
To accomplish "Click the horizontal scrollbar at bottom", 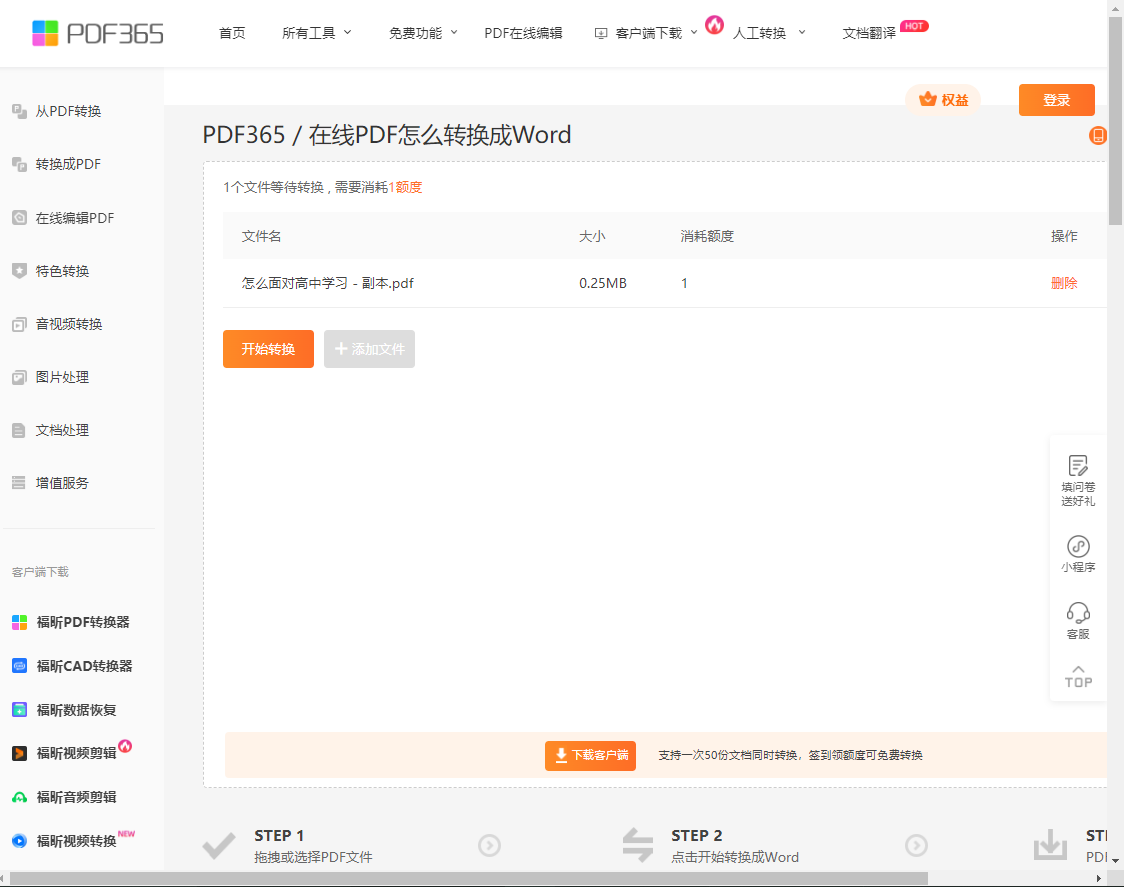I will click(x=470, y=878).
